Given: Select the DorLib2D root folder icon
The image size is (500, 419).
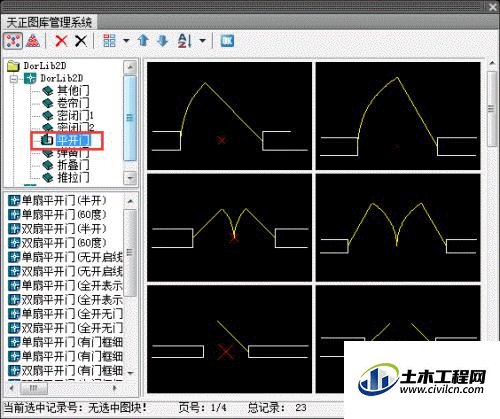Looking at the screenshot, I should point(13,66).
